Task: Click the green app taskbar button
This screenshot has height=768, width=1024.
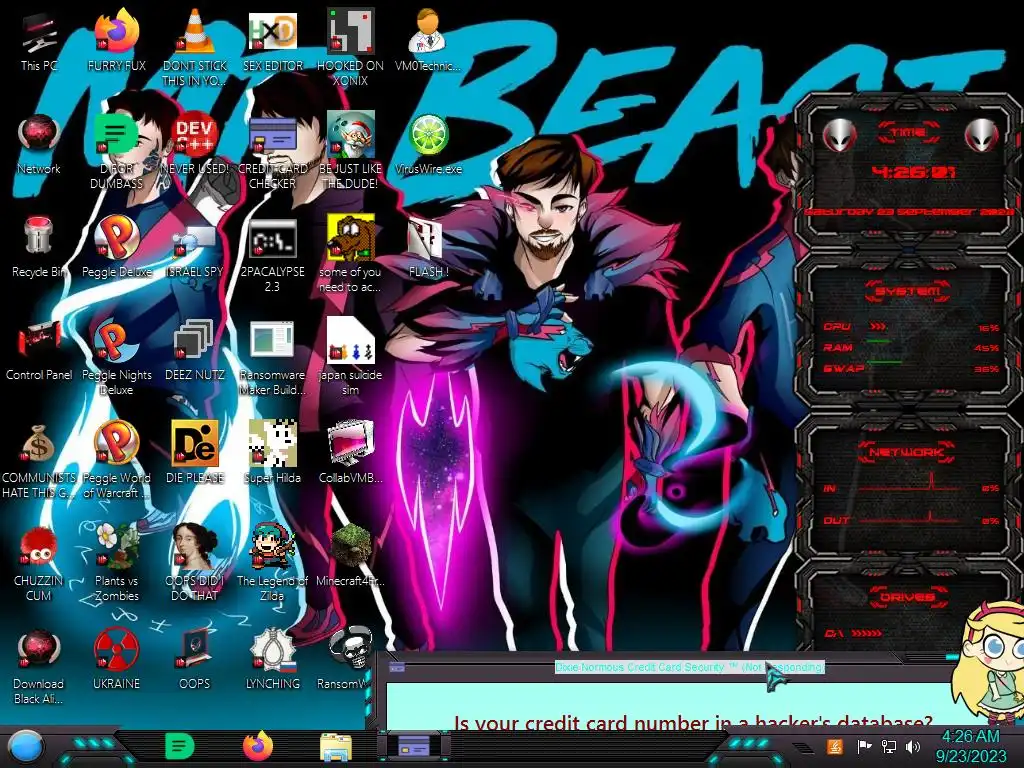Action: [180, 746]
